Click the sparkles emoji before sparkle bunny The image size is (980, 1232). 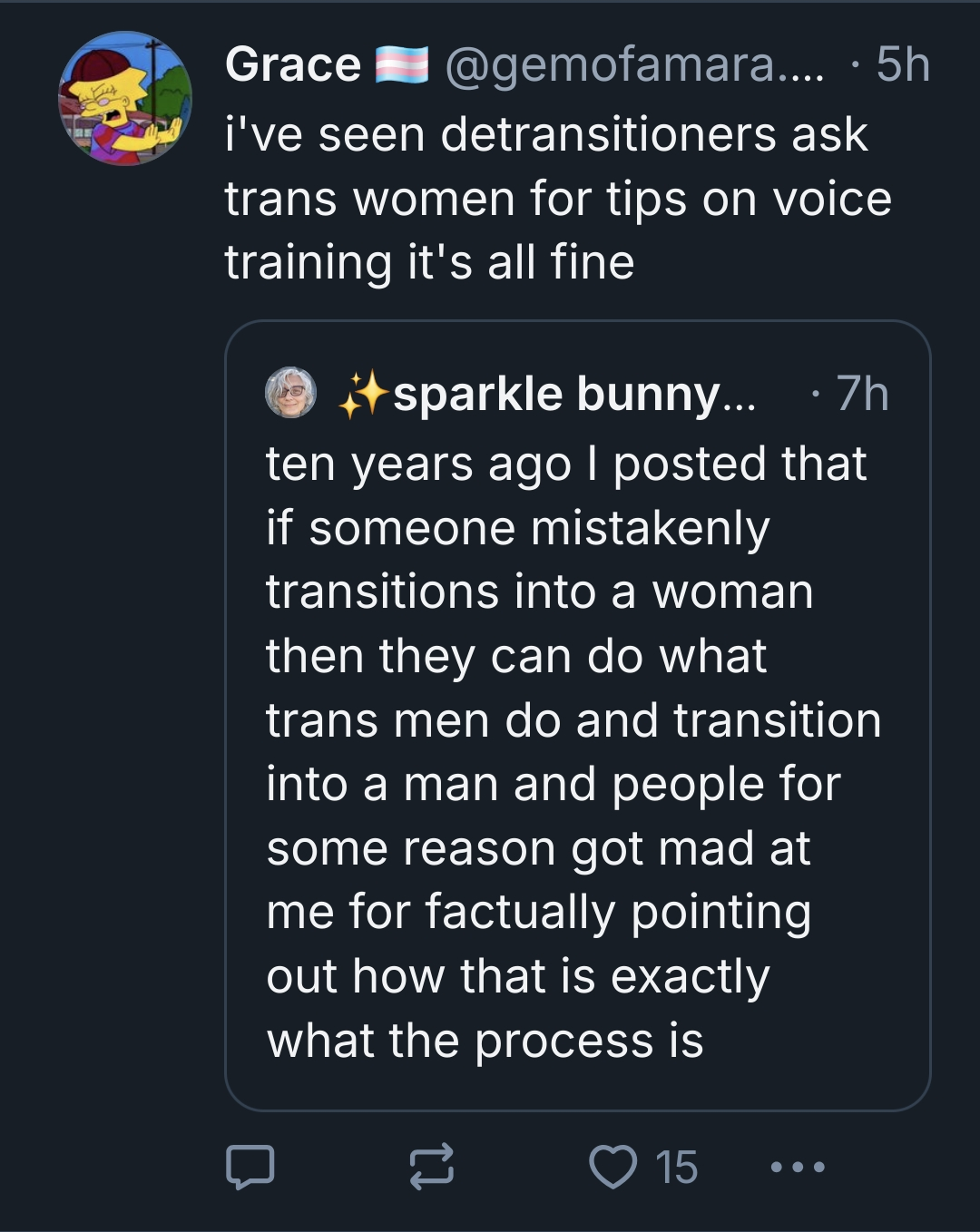(363, 394)
